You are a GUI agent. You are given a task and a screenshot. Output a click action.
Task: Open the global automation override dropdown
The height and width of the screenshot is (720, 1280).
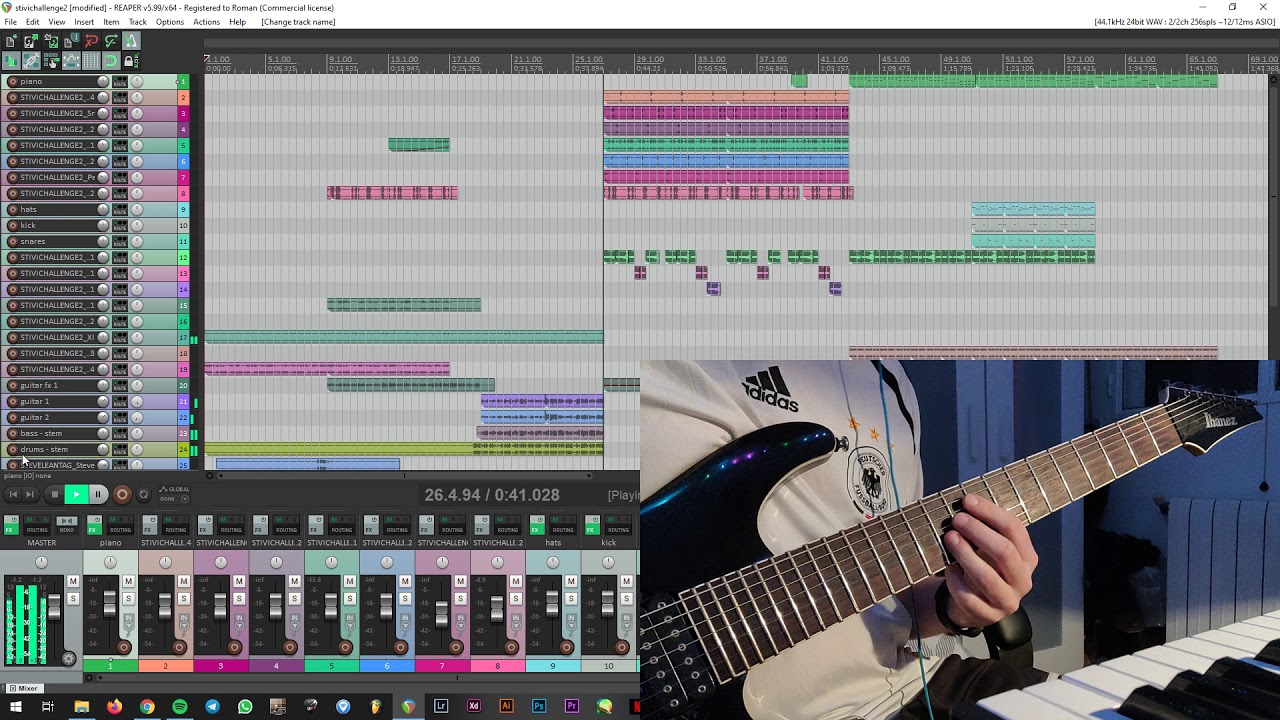pos(174,494)
